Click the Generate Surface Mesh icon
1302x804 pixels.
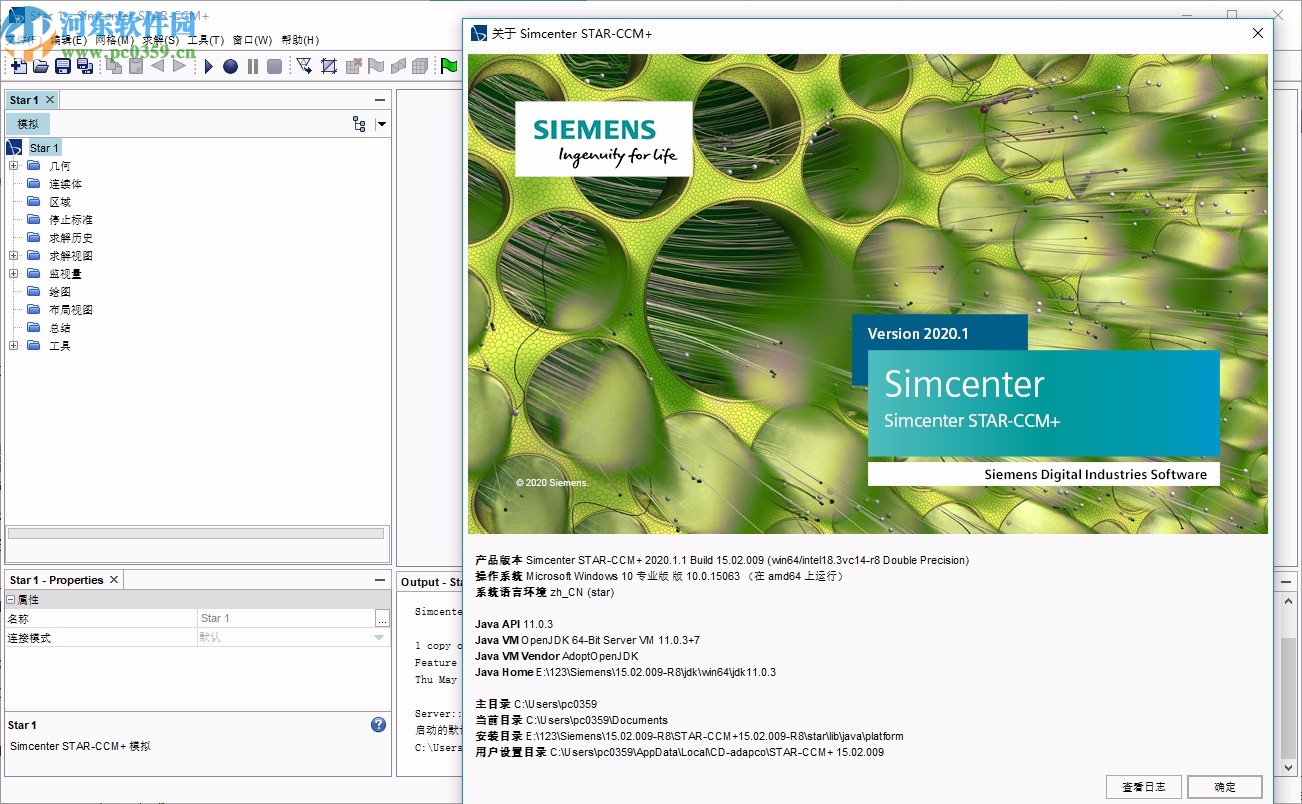click(x=398, y=66)
